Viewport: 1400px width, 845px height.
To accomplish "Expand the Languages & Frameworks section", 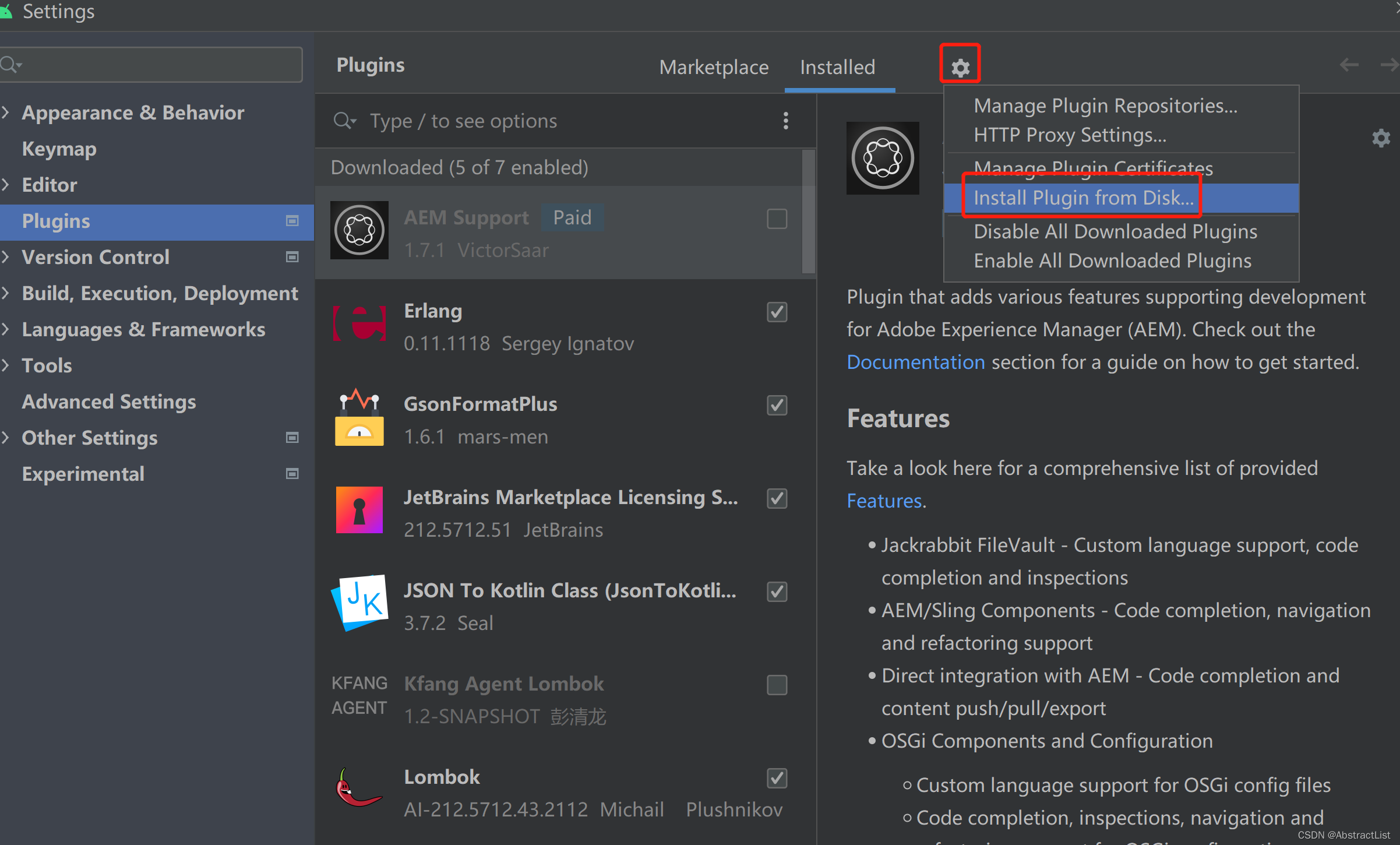I will pyautogui.click(x=6, y=329).
